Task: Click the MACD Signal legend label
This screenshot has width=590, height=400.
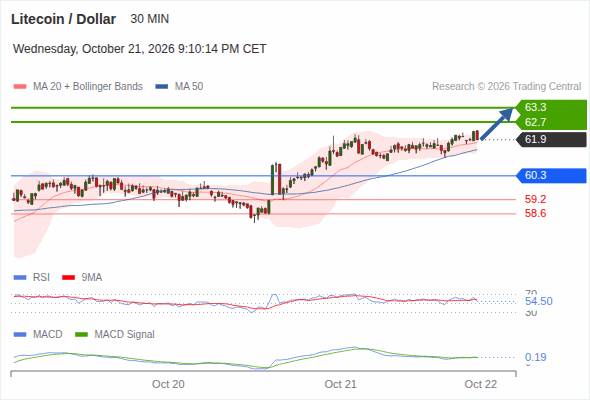Action: pyautogui.click(x=125, y=334)
